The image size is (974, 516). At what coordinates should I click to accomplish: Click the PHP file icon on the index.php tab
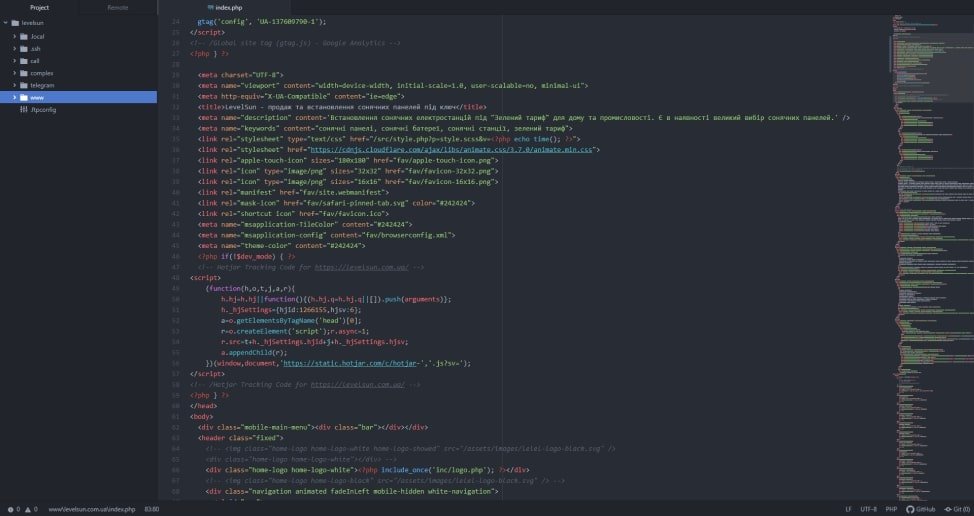point(210,7)
